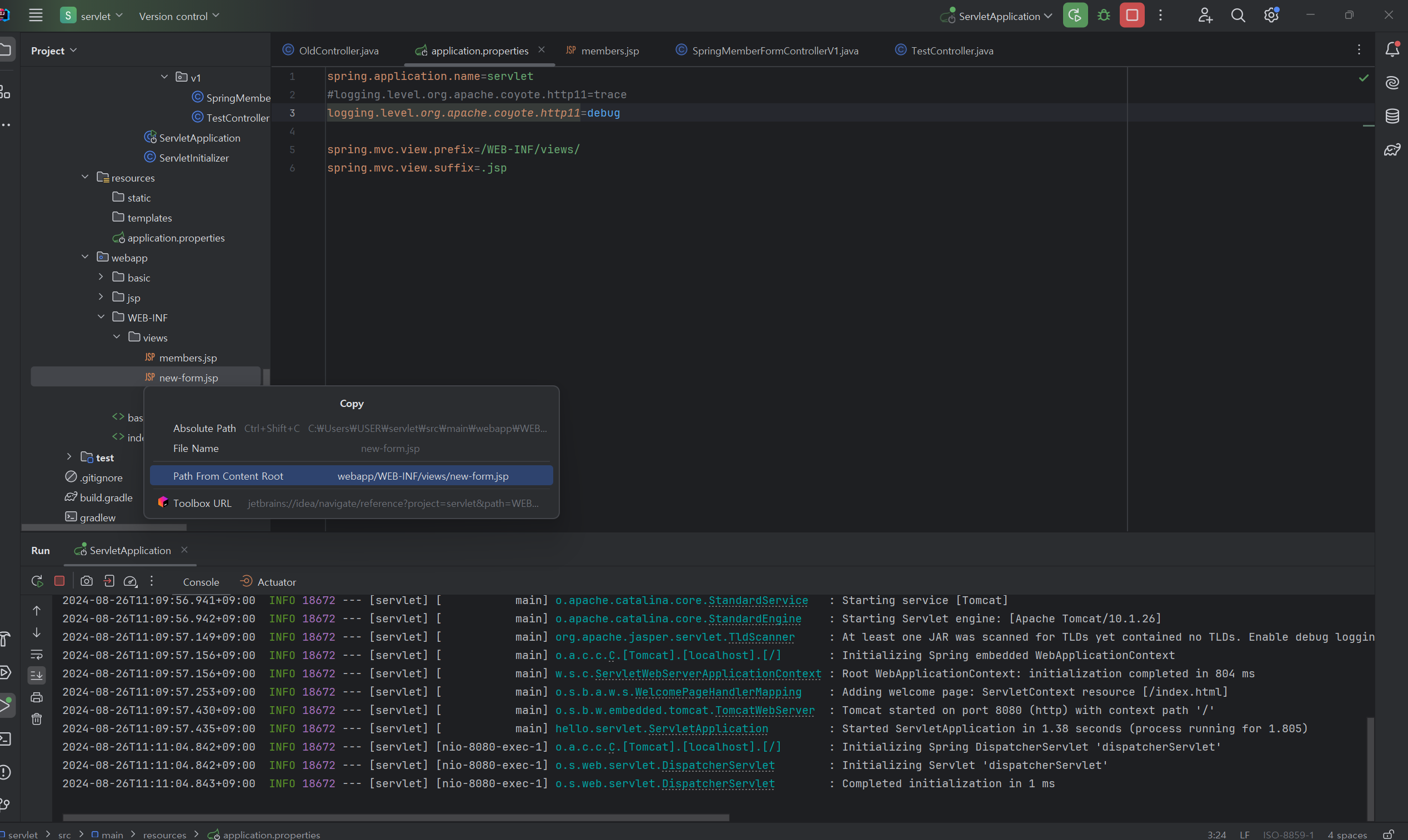Open the Code With Me user icon

(x=1205, y=16)
